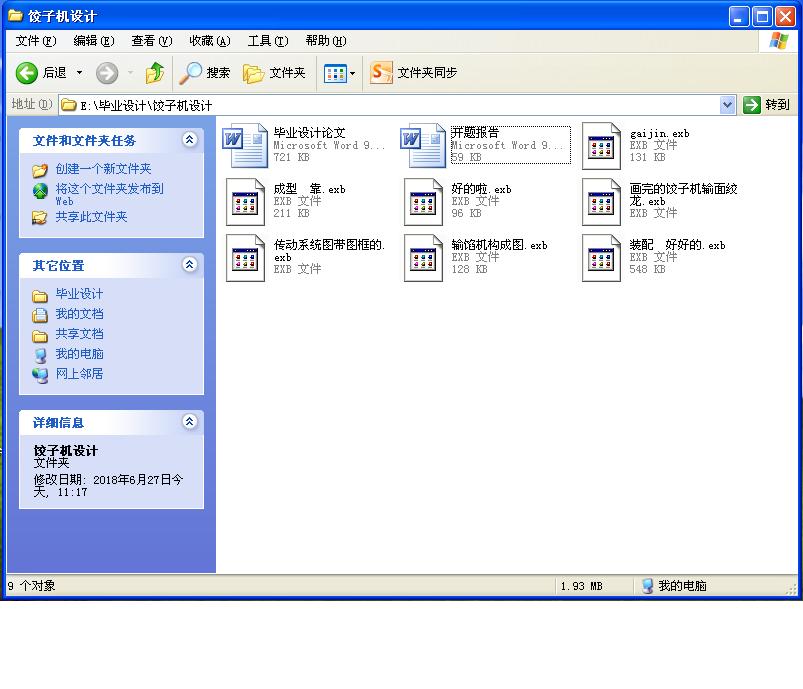The height and width of the screenshot is (689, 803).
Task: Collapse the 详细信息 panel
Action: 189,421
